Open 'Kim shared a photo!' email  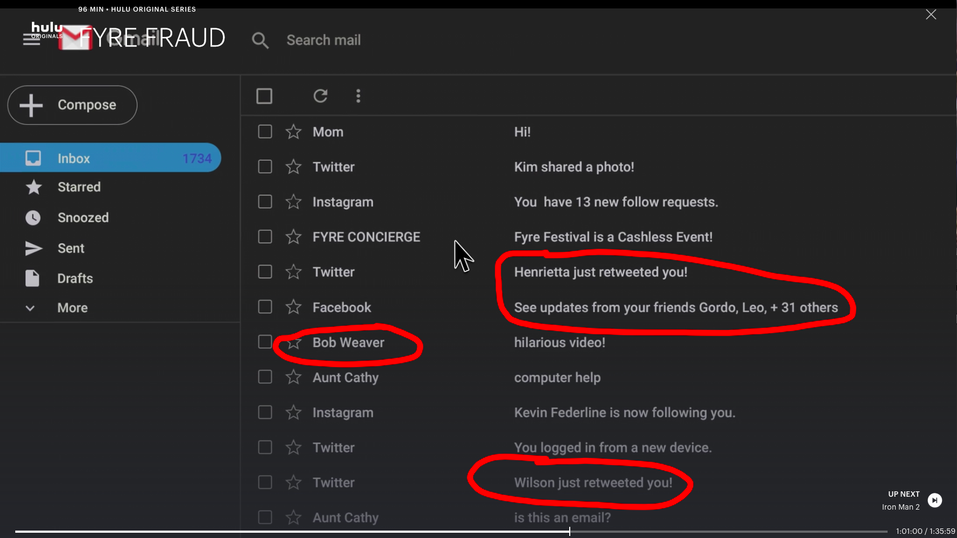(x=574, y=167)
